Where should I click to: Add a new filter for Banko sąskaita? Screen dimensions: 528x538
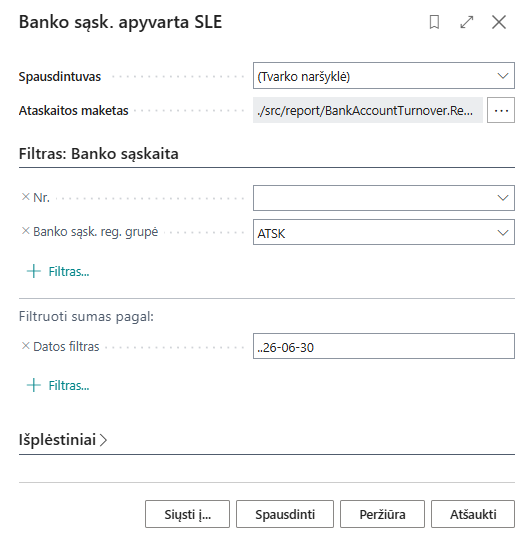[69, 271]
